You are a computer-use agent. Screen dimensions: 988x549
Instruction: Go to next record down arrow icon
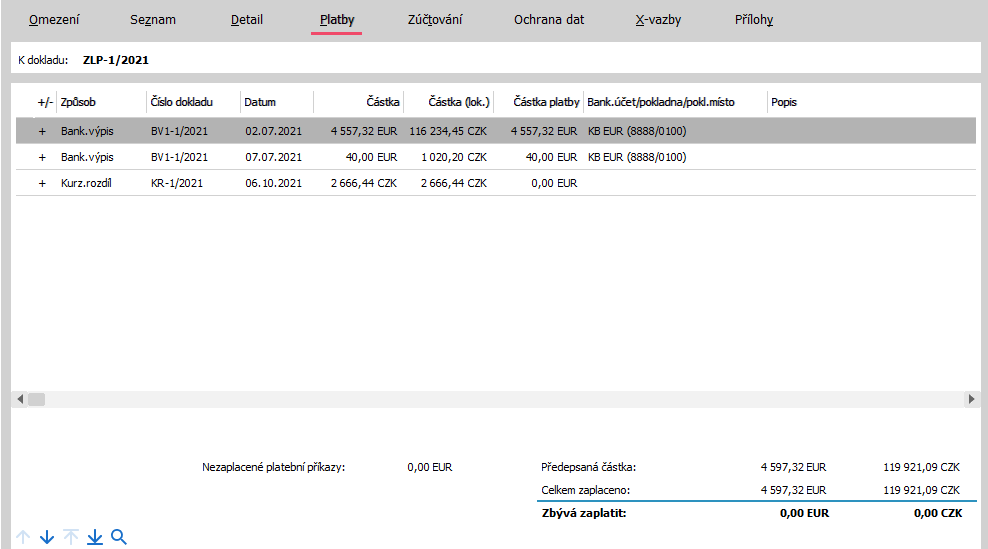click(47, 537)
